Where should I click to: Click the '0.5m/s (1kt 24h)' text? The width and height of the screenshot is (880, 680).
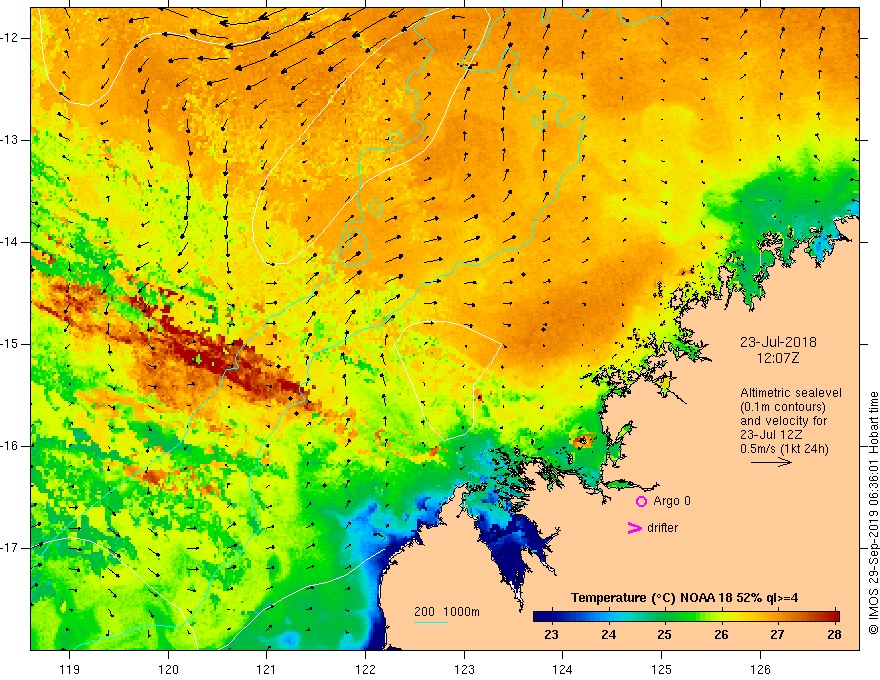(x=784, y=449)
